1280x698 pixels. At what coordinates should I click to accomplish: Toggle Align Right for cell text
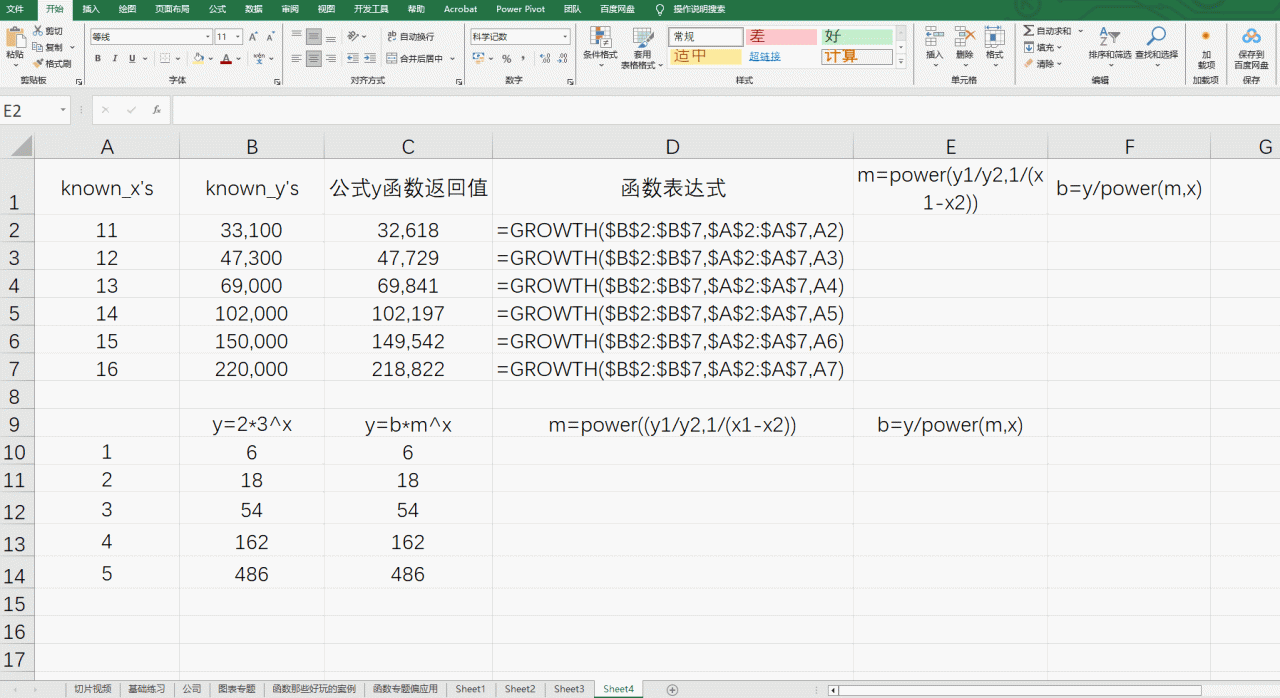(x=332, y=59)
